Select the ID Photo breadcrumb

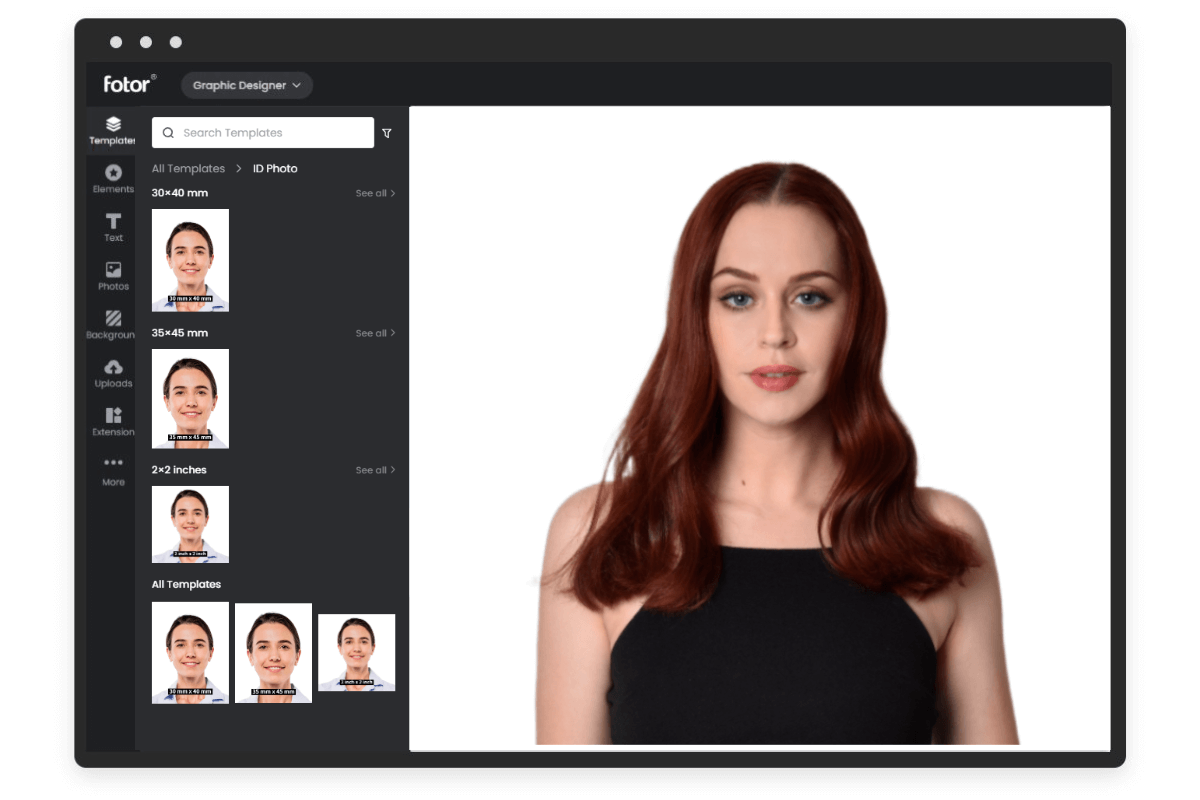[x=273, y=168]
